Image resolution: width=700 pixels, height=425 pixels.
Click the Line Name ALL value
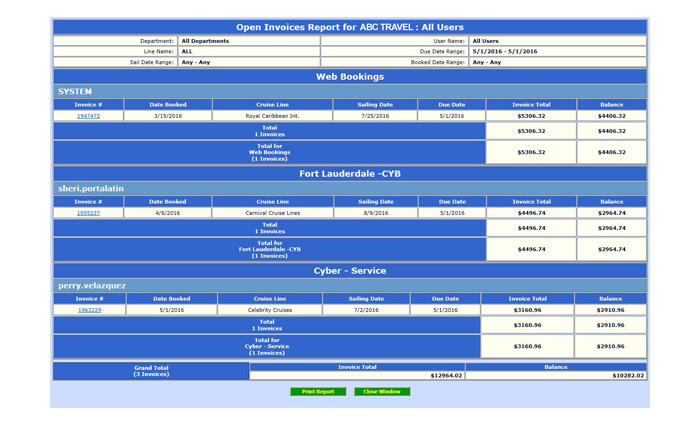pyautogui.click(x=187, y=51)
